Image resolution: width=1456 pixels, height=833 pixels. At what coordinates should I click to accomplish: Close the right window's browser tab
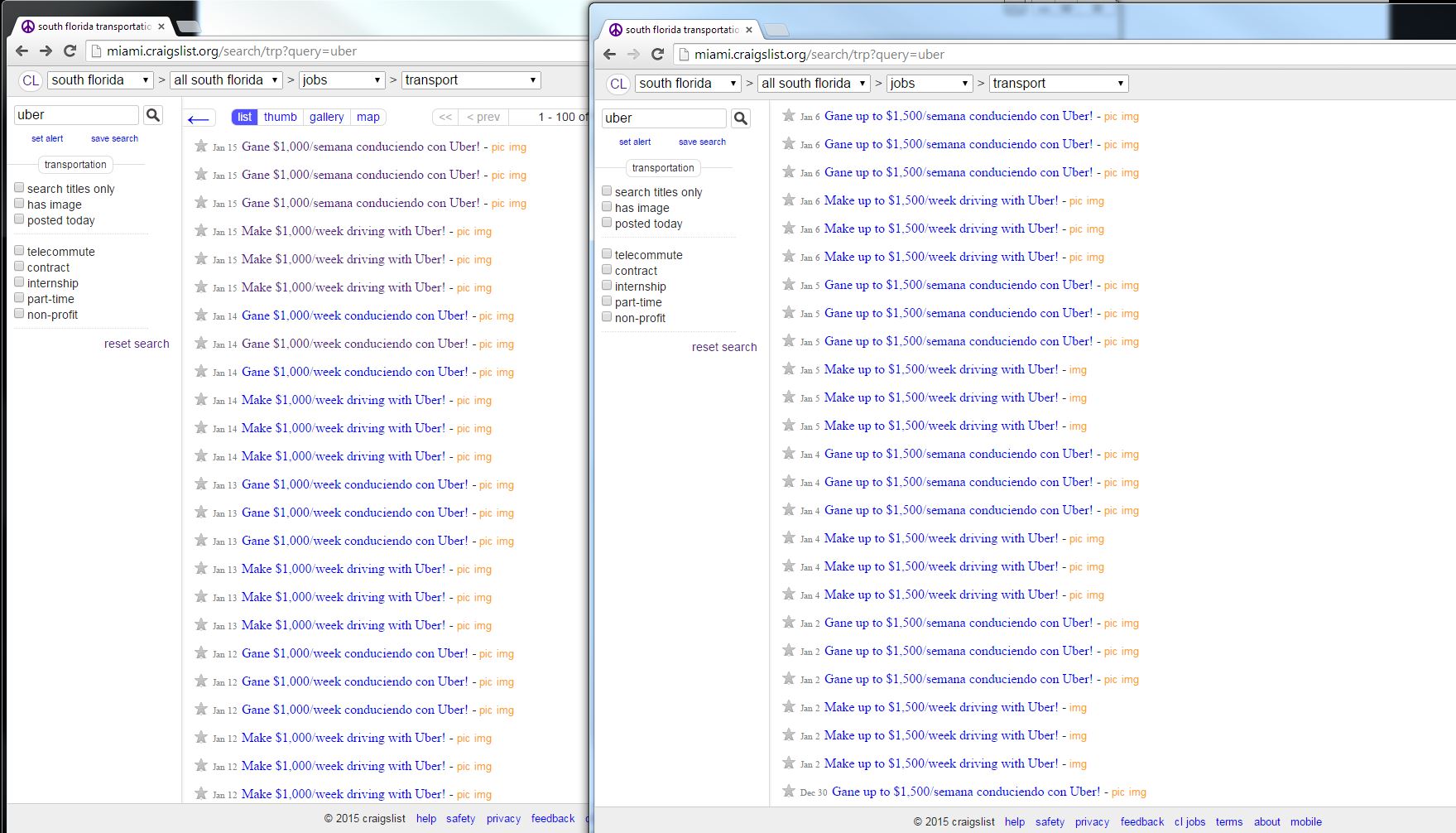click(x=749, y=30)
